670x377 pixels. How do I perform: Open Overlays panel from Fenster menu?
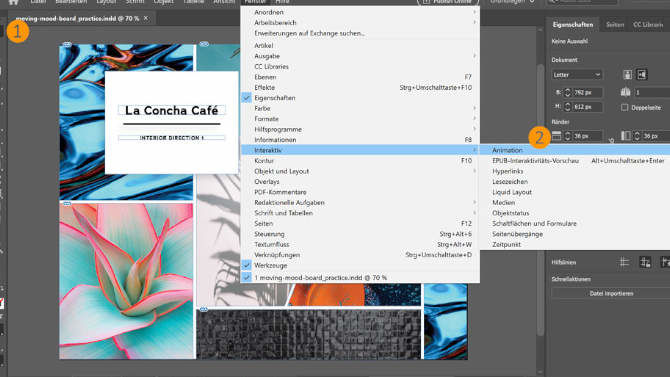point(360,182)
